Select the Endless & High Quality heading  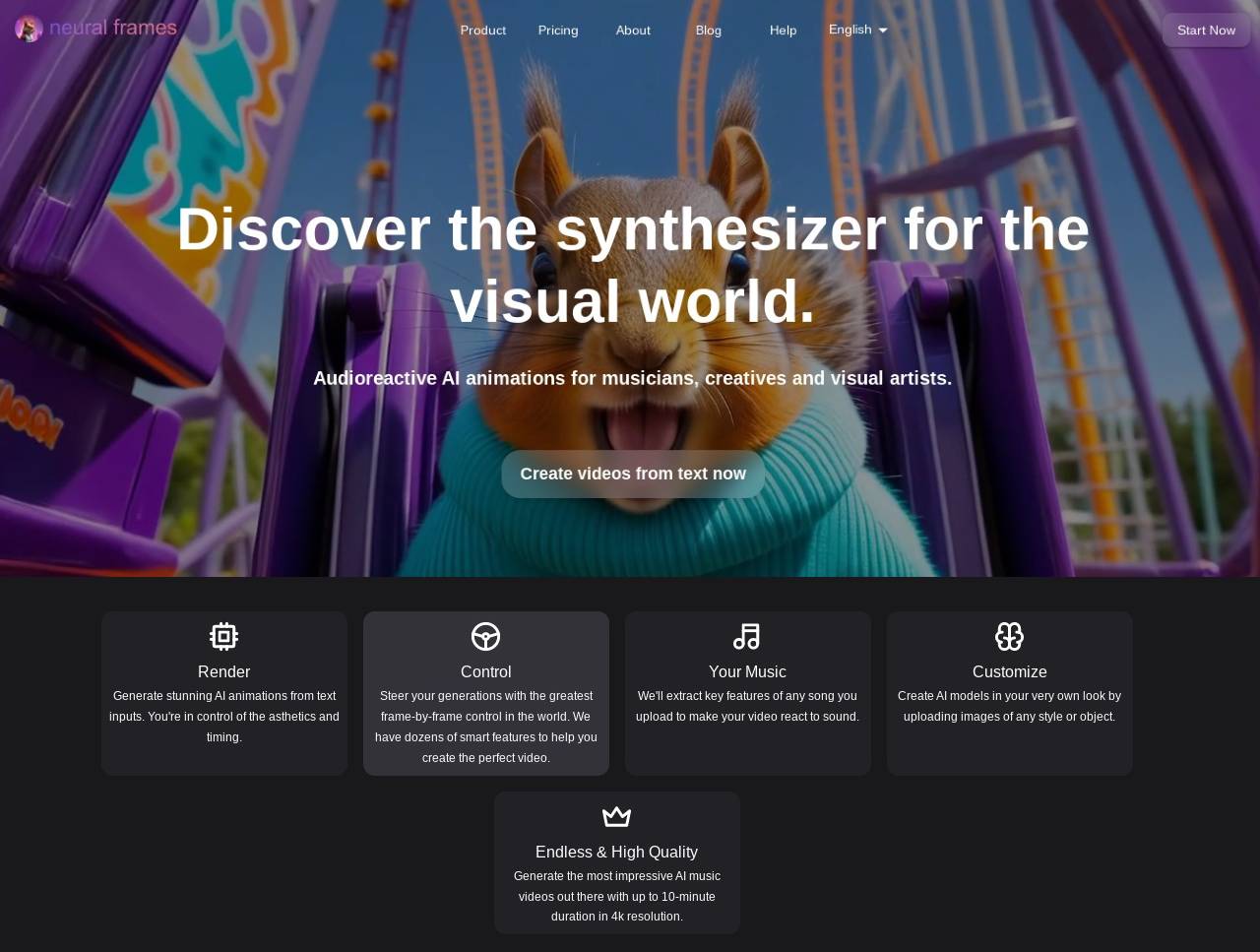tap(617, 852)
